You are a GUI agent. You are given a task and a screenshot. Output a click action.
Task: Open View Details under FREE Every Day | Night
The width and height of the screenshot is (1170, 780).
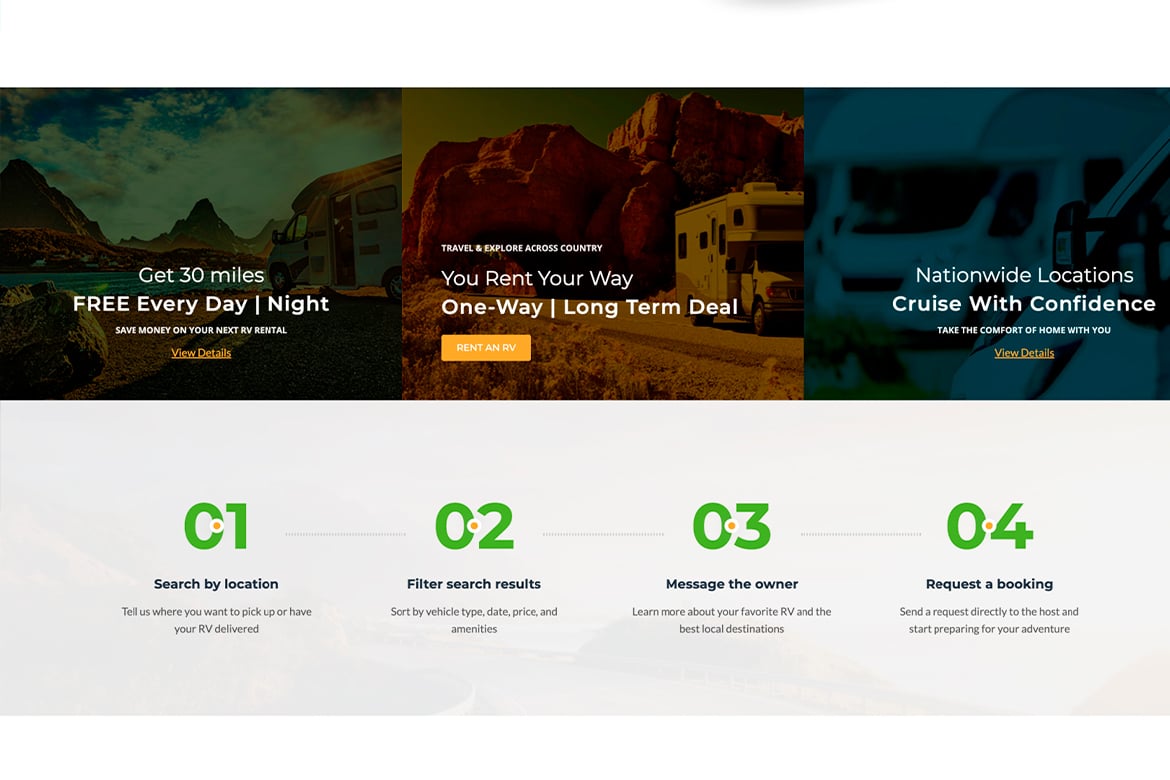(201, 353)
